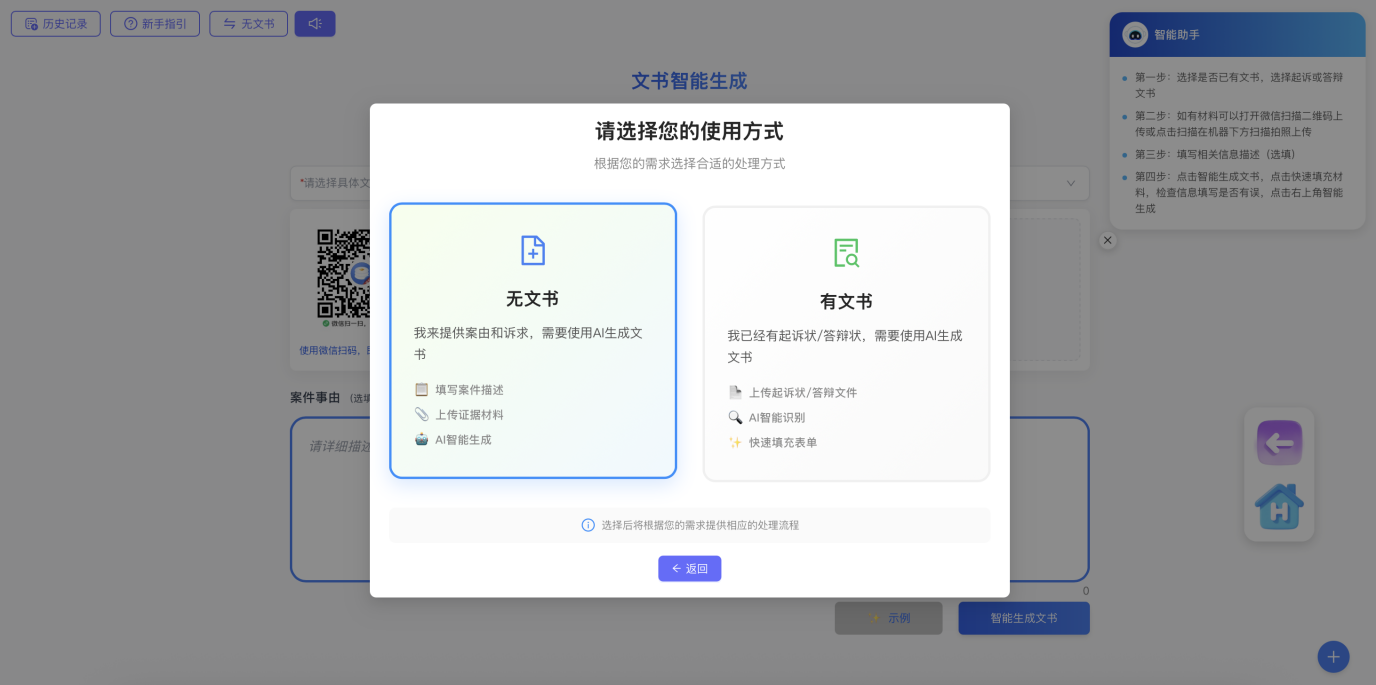Viewport: 1376px width, 685px height.
Task: Click the voice broadcast speaker icon in top toolbar
Action: pyautogui.click(x=314, y=23)
